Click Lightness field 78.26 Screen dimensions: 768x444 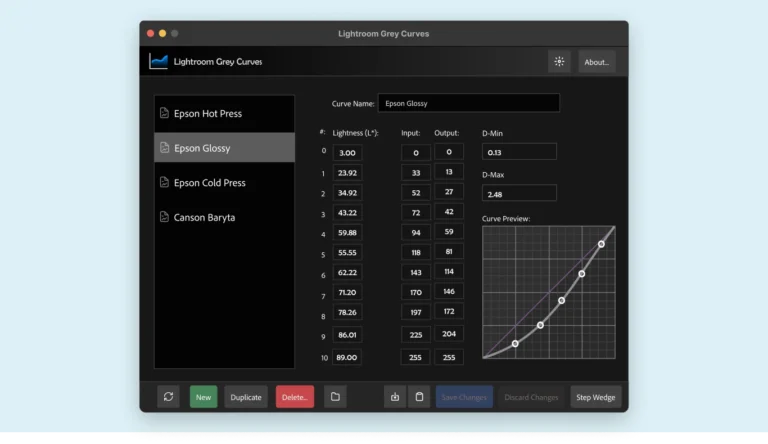[347, 312]
